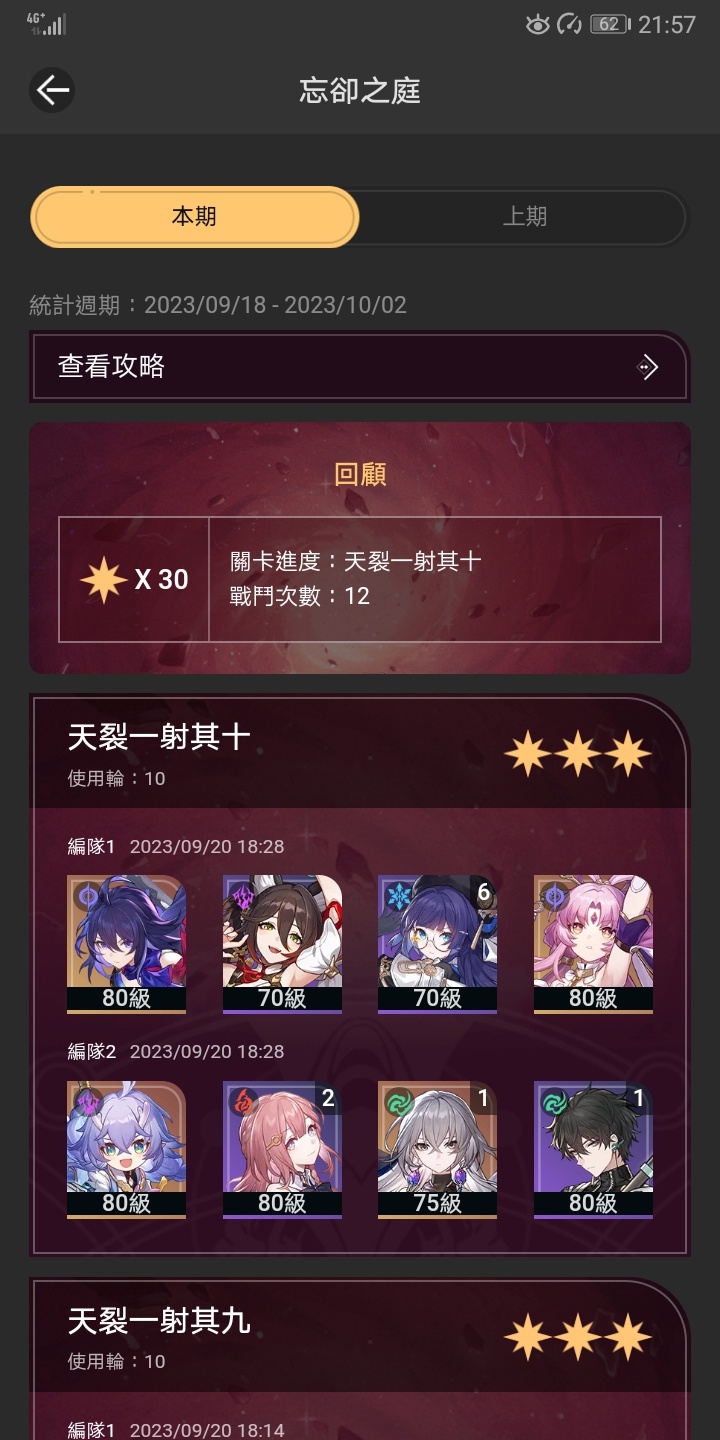This screenshot has height=1440, width=720.
Task: Select the silver-haired level 75 wind character
Action: point(438,1150)
